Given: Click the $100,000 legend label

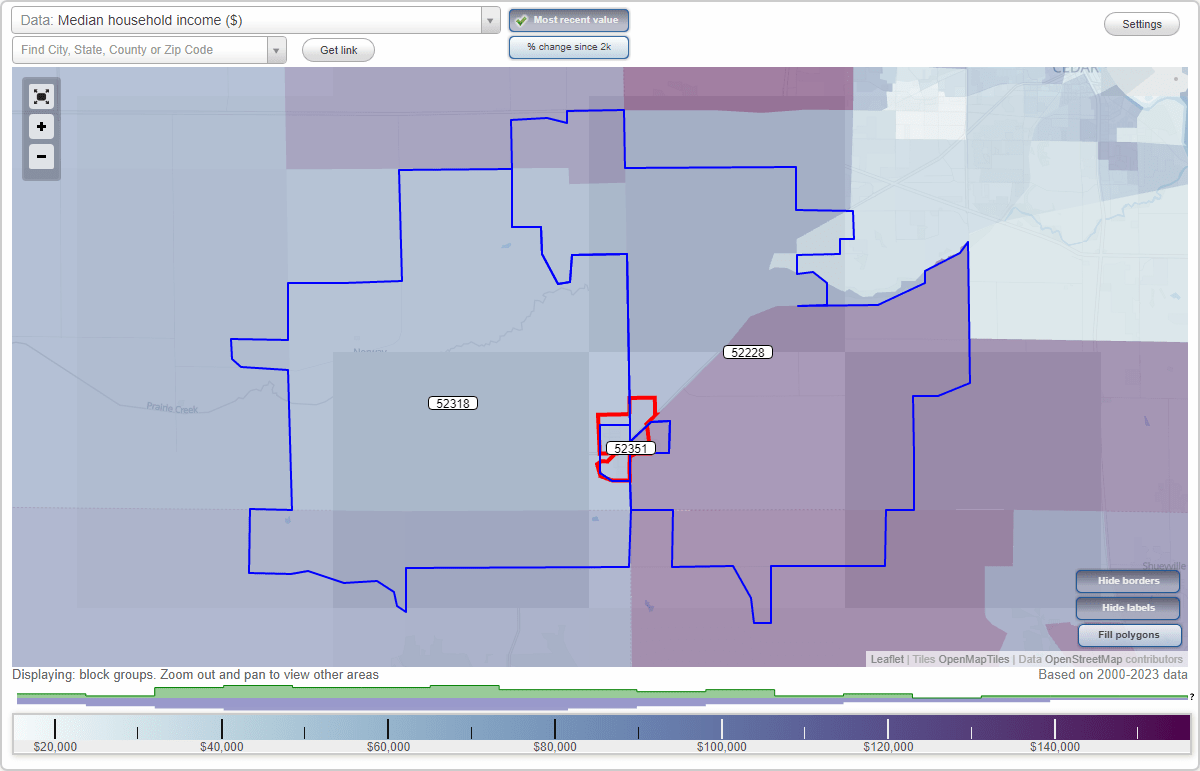Looking at the screenshot, I should [721, 746].
